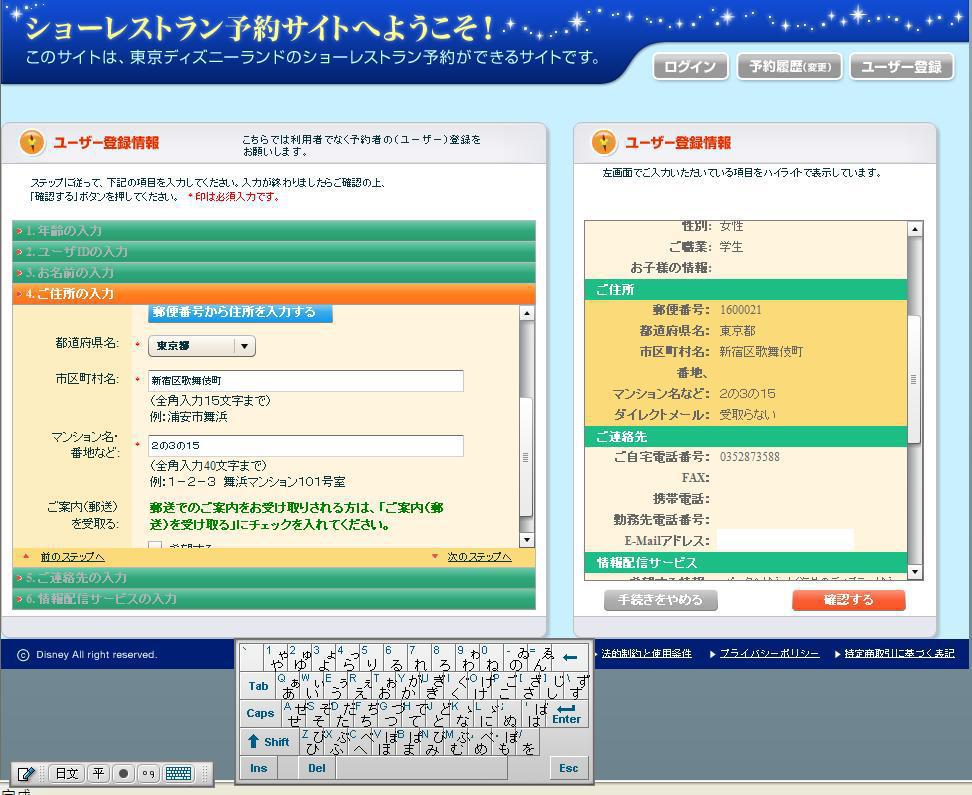Screen dimensions: 972x795
Task: Click the 日文 input language button
Action: click(x=66, y=773)
